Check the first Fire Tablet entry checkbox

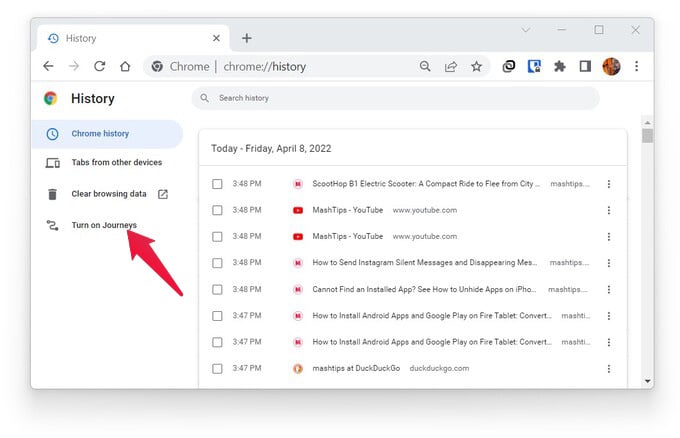click(x=217, y=316)
